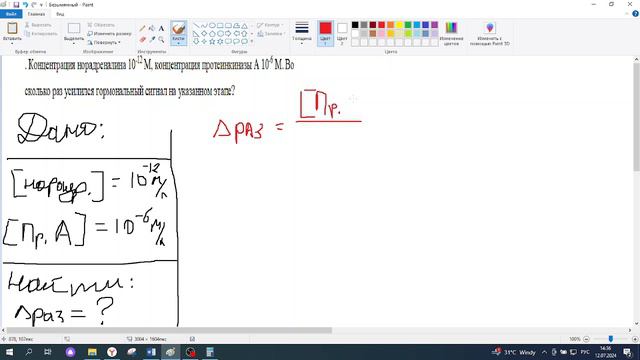Viewport: 640px width, 360px height.
Task: Pick the black color swatch
Action: (x=355, y=25)
